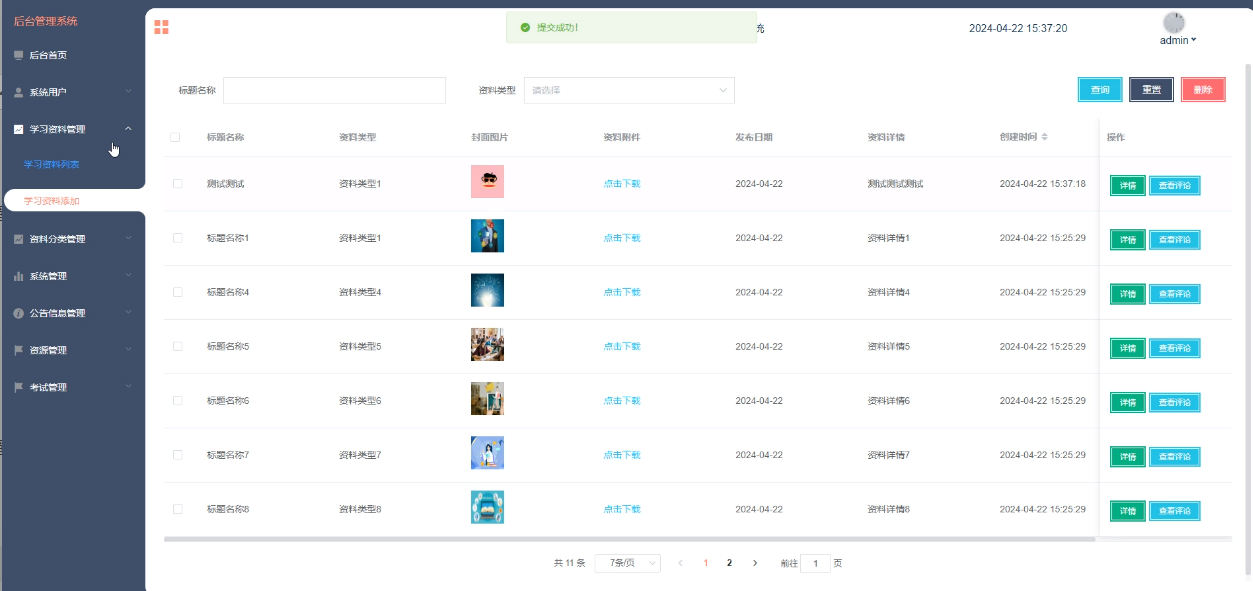Click 详情 for row 测试测试

tap(1128, 185)
